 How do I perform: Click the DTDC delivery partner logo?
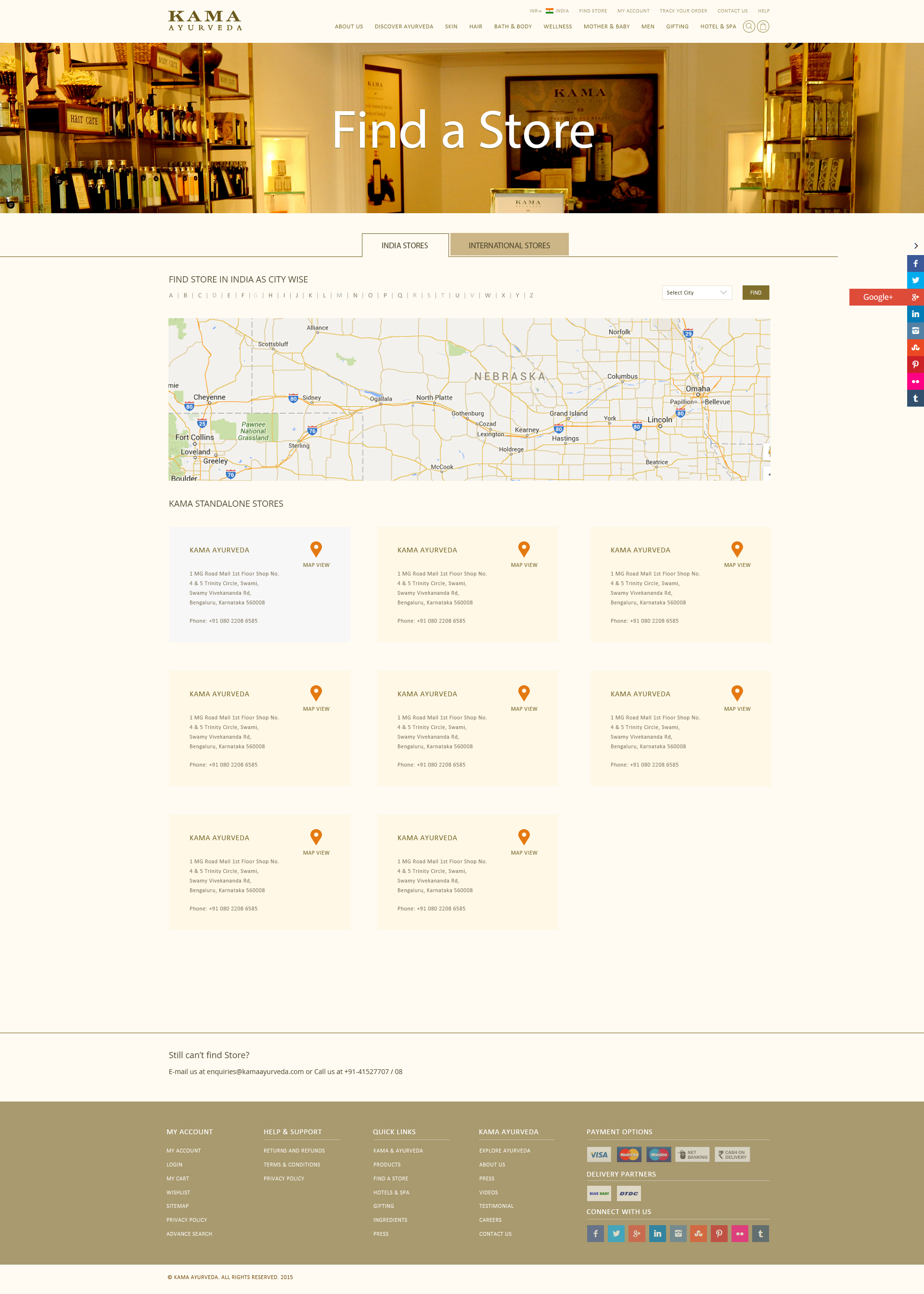point(629,1193)
